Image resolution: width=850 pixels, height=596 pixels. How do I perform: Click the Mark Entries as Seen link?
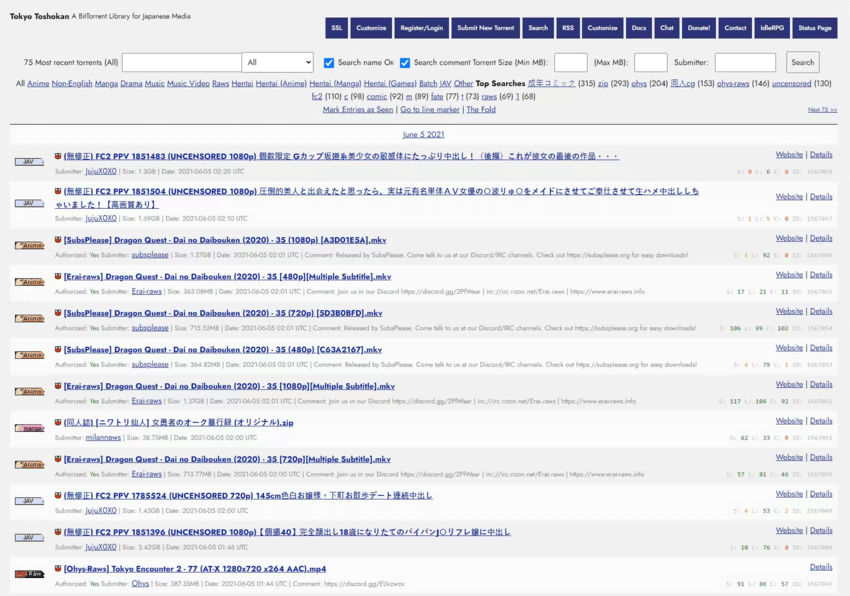[x=358, y=110]
